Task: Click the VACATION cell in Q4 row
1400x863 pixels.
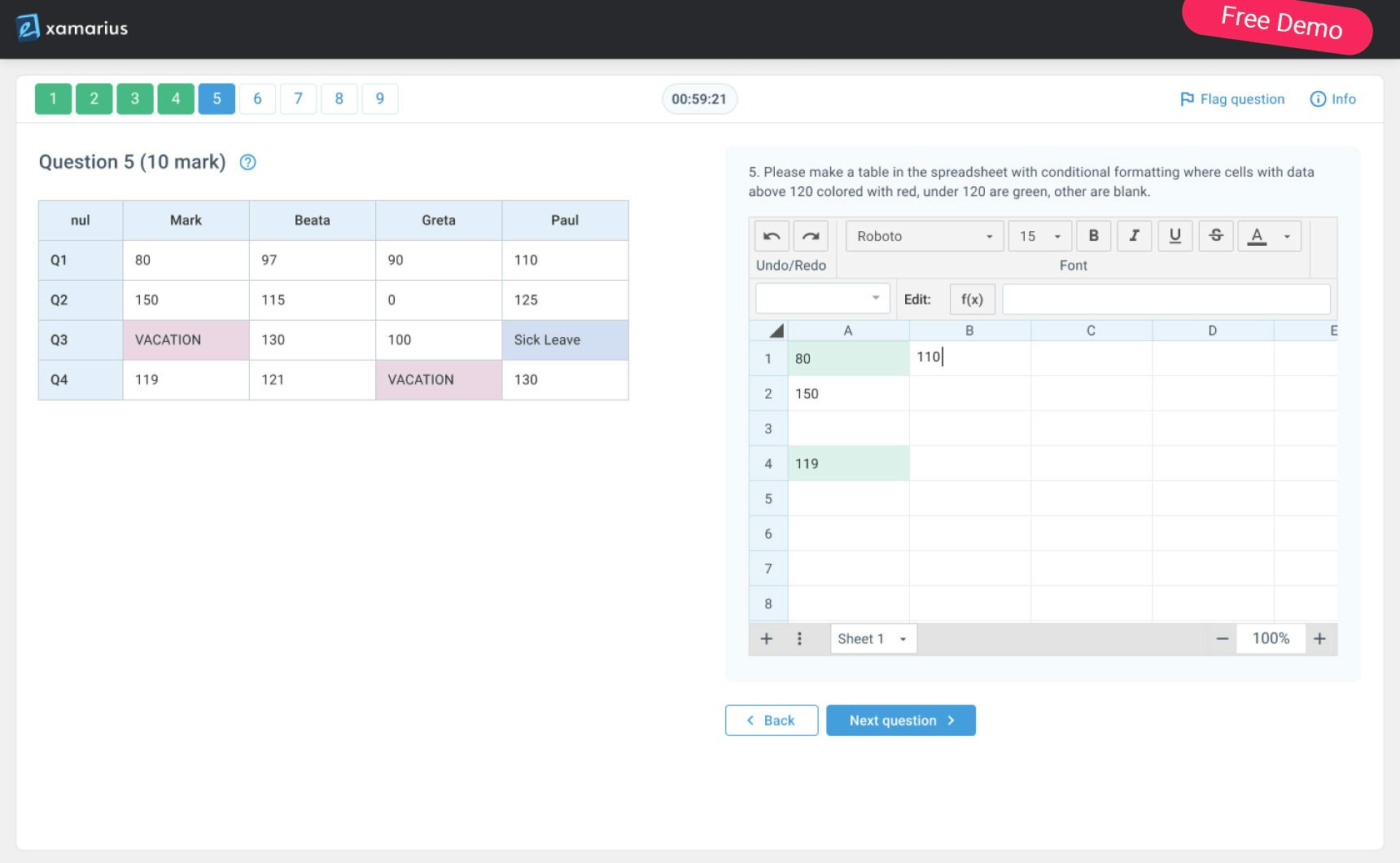Action: click(x=439, y=379)
